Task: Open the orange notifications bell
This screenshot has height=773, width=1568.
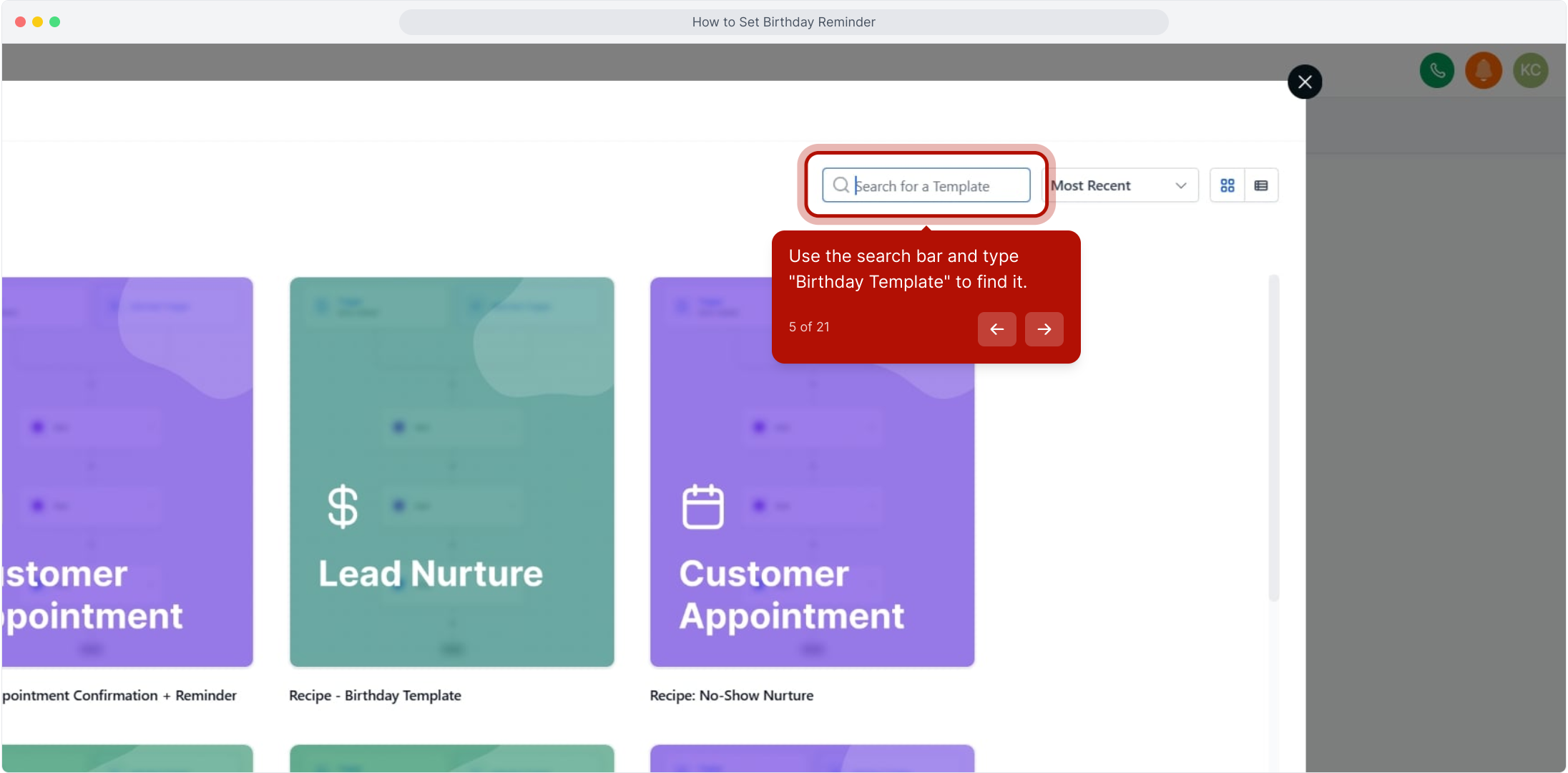Action: tap(1484, 70)
